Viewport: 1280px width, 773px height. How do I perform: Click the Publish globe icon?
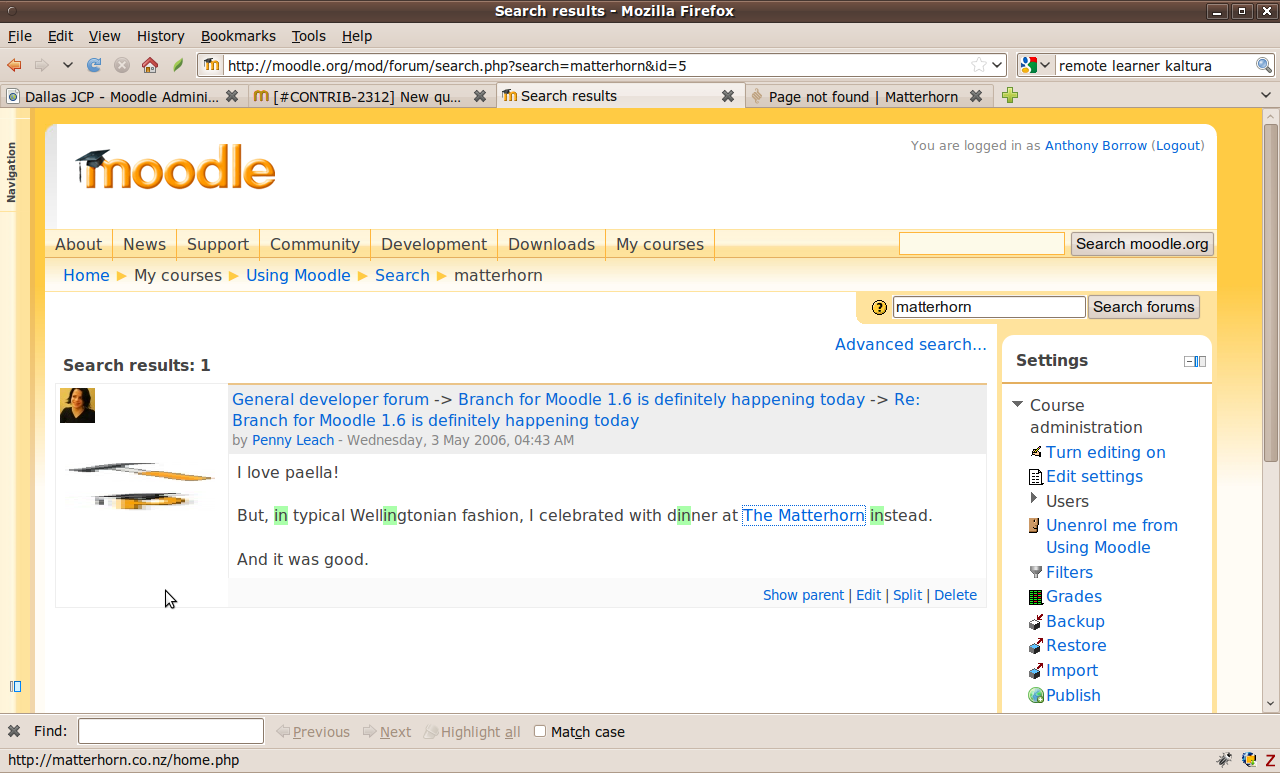[1036, 695]
